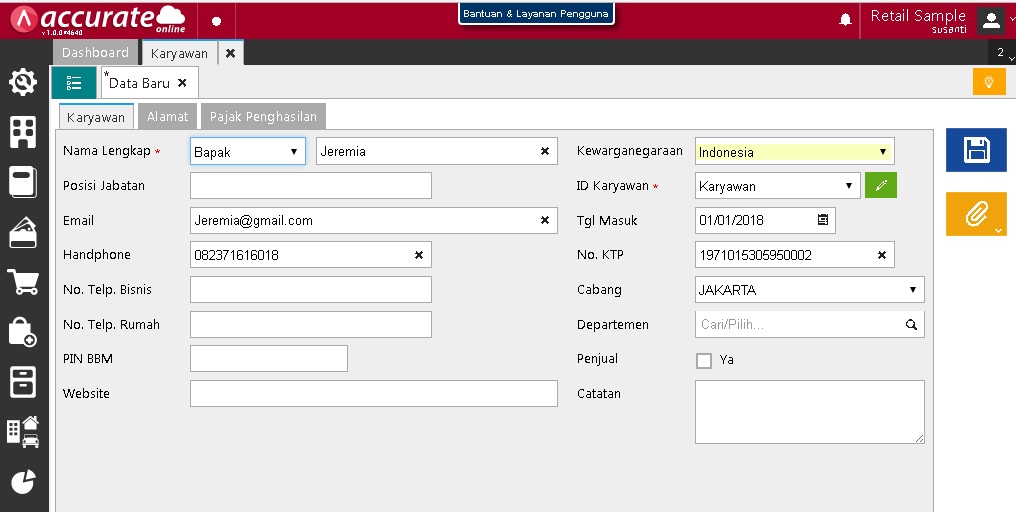Viewport: 1016px width, 512px height.
Task: Click the PIN BBM input field
Action: [x=269, y=358]
